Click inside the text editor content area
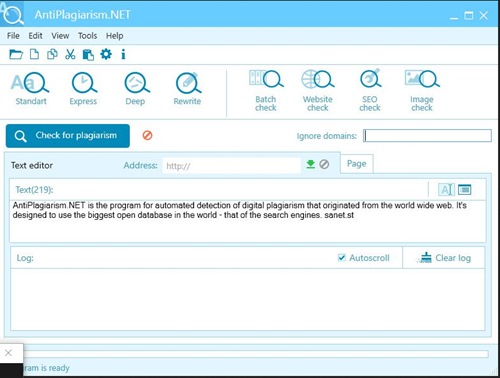Screen dimensions: 500x378 pyautogui.click(x=248, y=221)
